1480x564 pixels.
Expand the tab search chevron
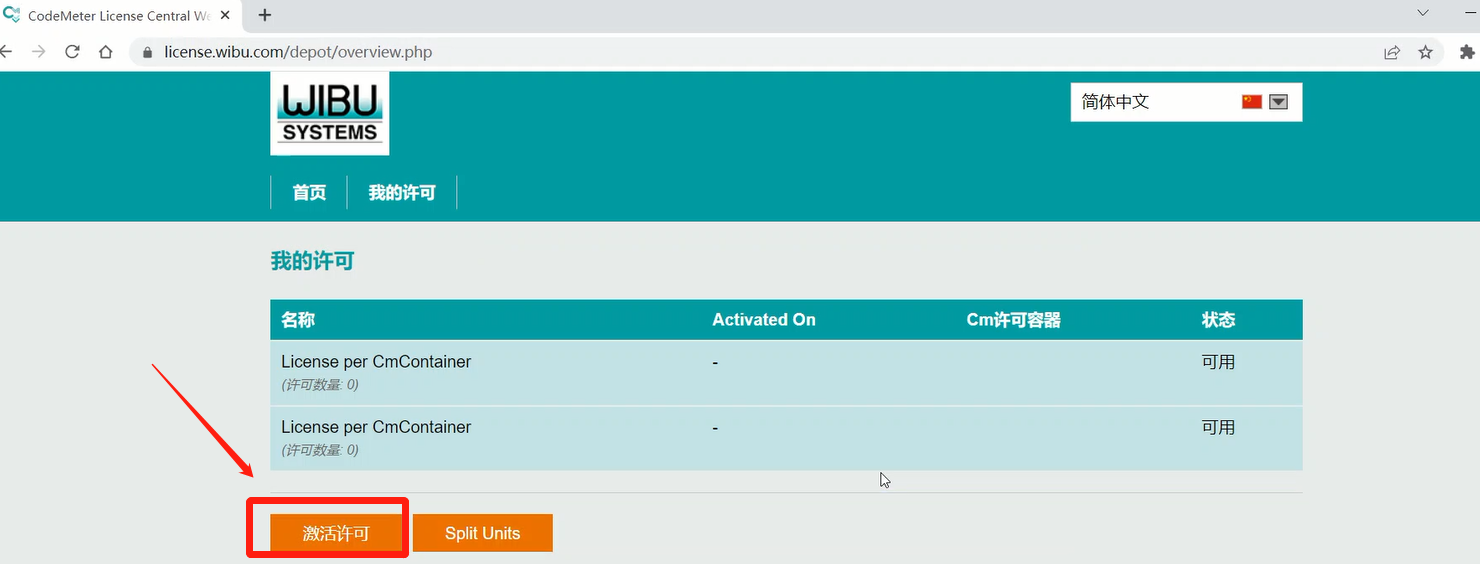[x=1423, y=13]
